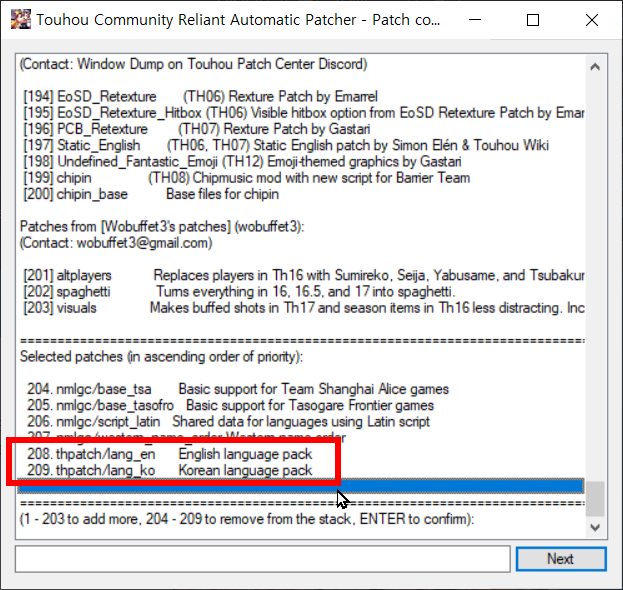This screenshot has height=590, width=623.
Task: Click the Next button
Action: click(561, 559)
